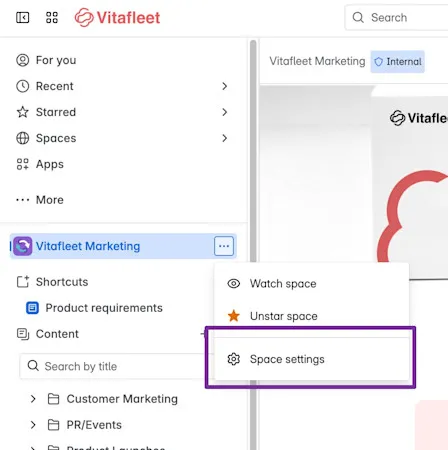Click the Vitafleet logo
Image resolution: width=448 pixels, height=450 pixels.
point(117,17)
